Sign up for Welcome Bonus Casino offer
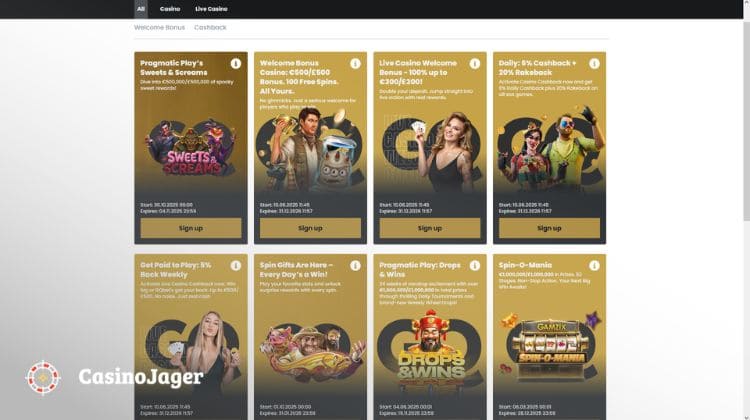 [310, 228]
